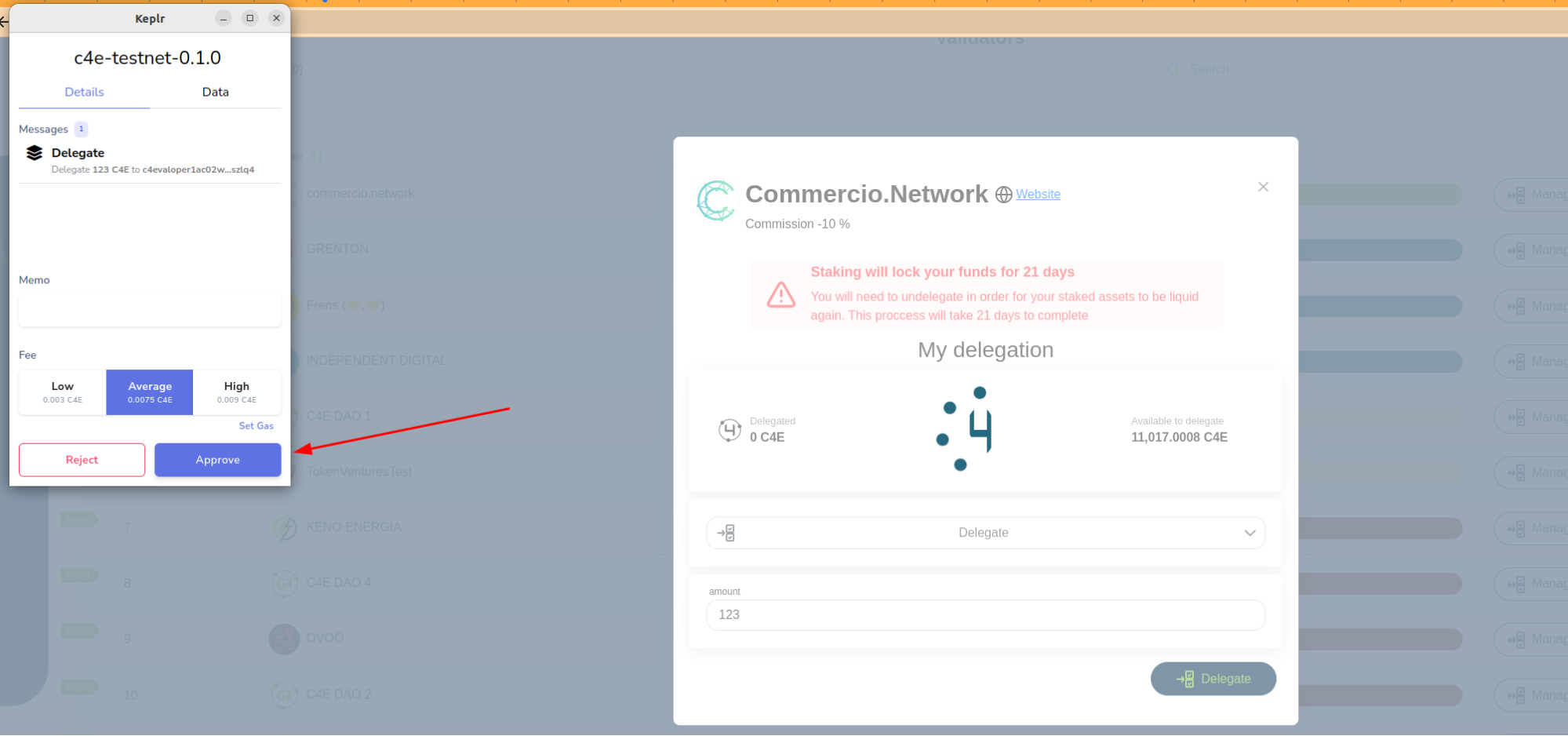Select Available to delegate amount 11,017.0008 C4E

pyautogui.click(x=1179, y=438)
